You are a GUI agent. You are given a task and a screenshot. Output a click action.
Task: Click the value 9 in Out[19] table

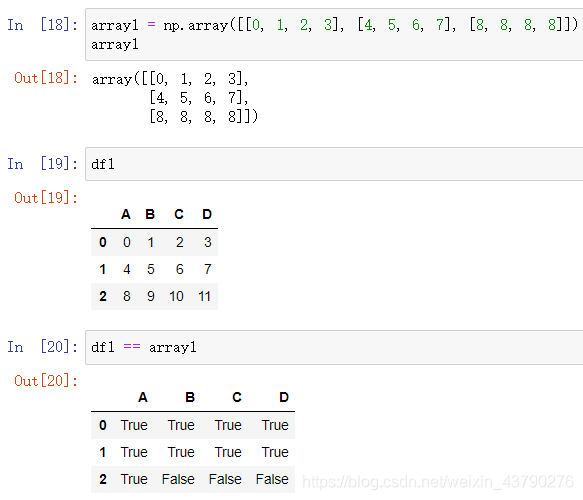[151, 296]
